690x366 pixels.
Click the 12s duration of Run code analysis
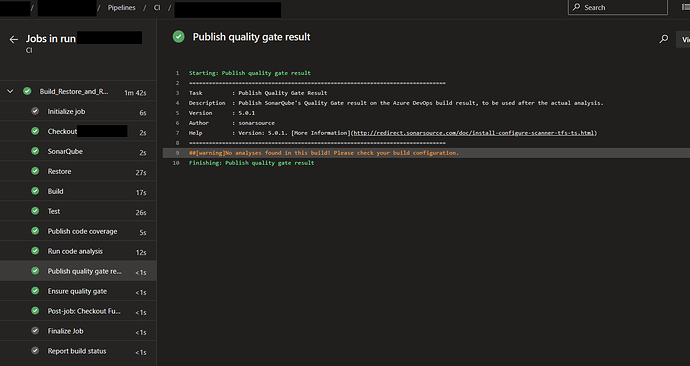pyautogui.click(x=141, y=253)
